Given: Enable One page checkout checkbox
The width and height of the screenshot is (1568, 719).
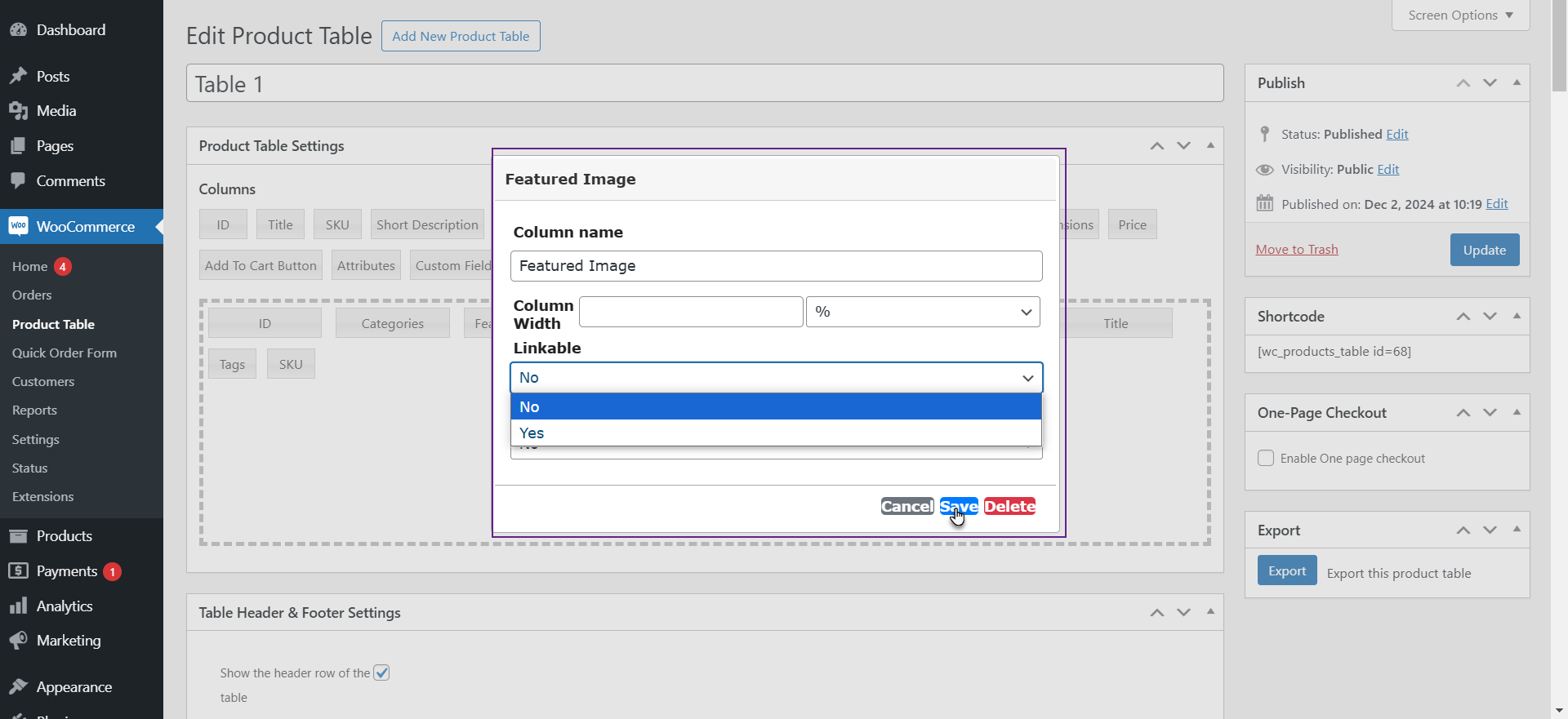Looking at the screenshot, I should coord(1266,459).
